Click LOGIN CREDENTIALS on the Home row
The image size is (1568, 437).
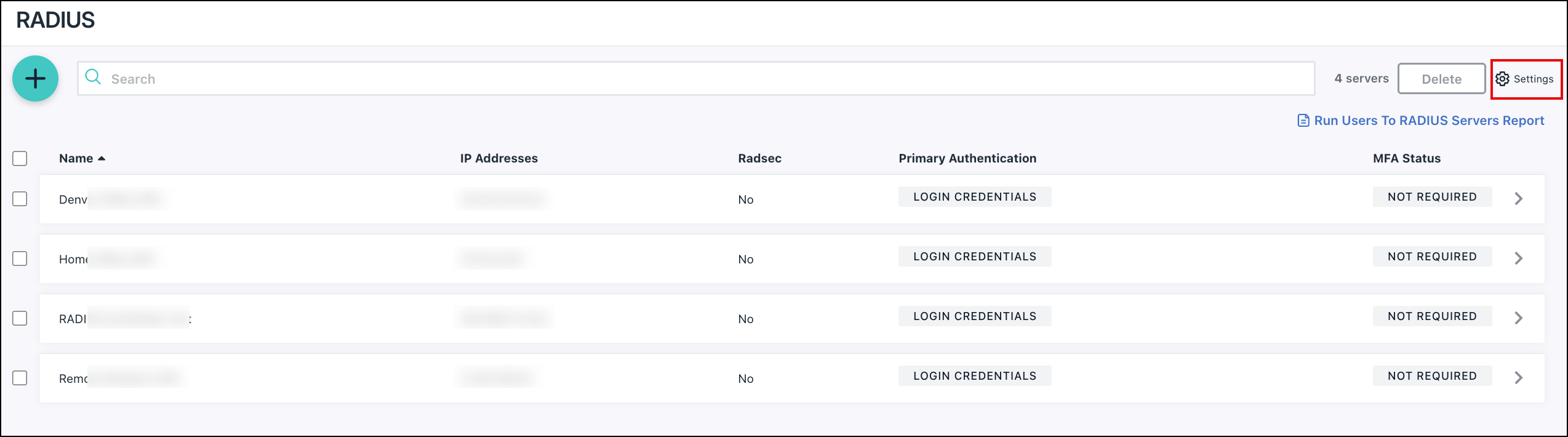coord(975,256)
